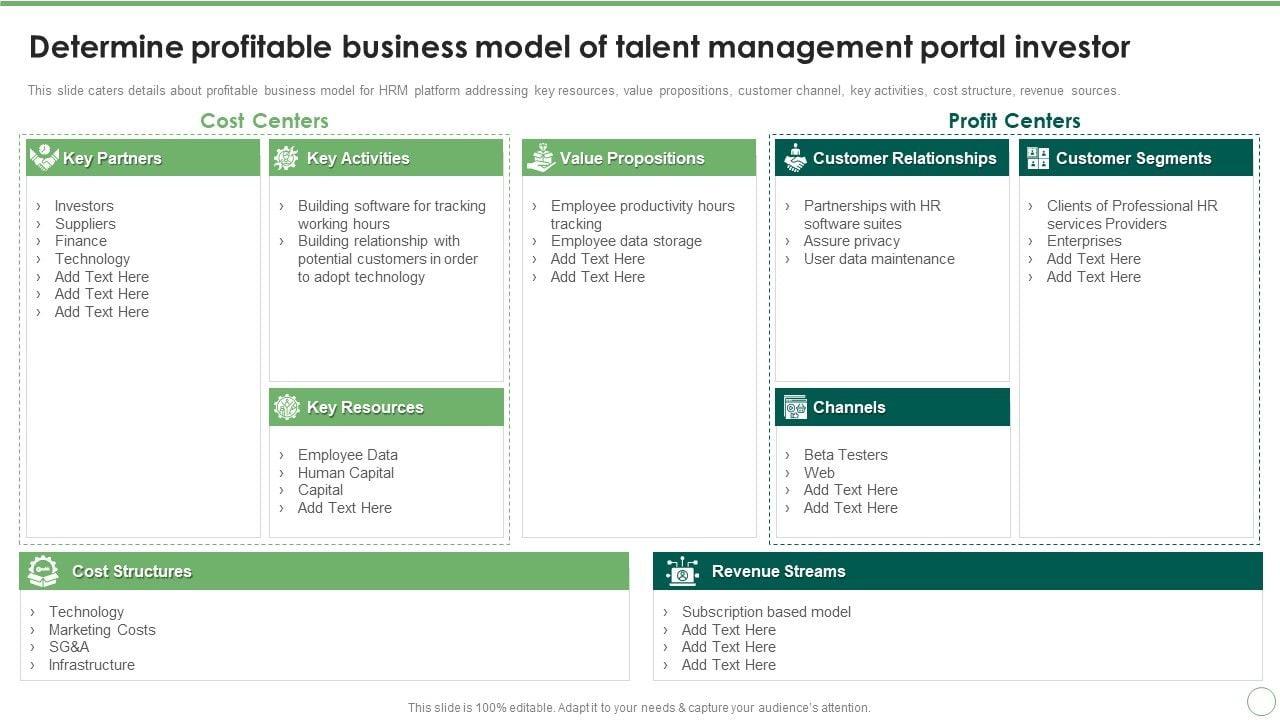Image resolution: width=1280 pixels, height=720 pixels.
Task: Click the Cost Structures gear icon
Action: click(x=43, y=571)
